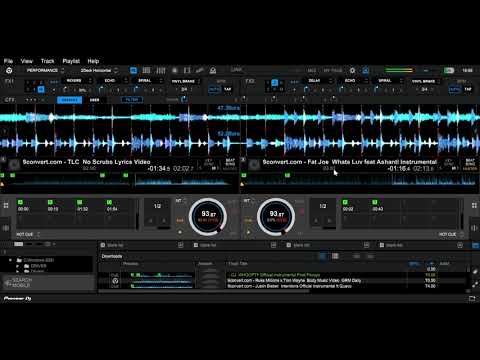
Task: Toggle the first highlighted blue CFX button
Action: click(69, 100)
